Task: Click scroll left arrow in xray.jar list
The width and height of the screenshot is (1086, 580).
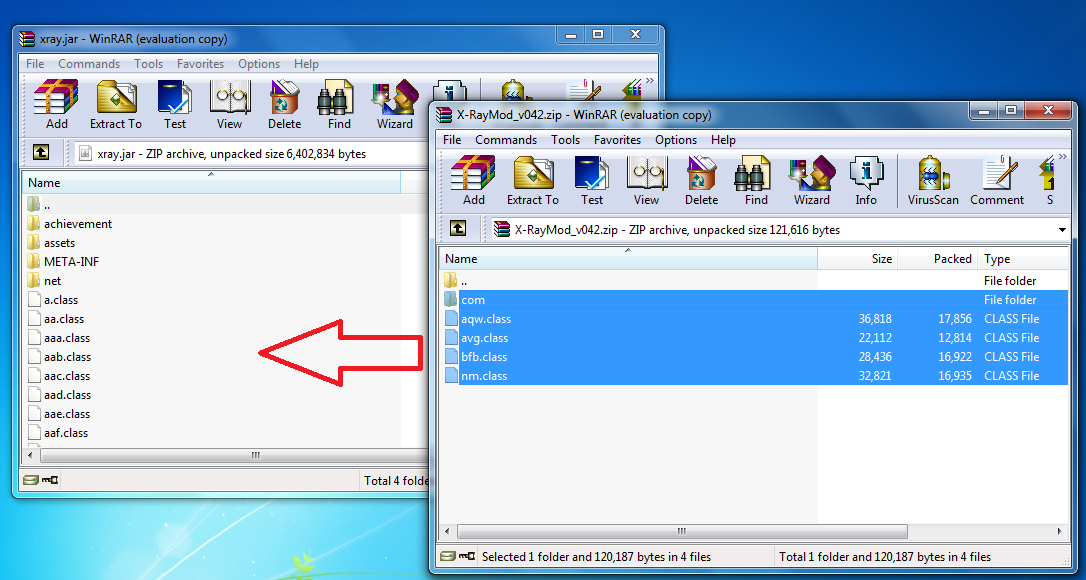Action: pos(30,455)
